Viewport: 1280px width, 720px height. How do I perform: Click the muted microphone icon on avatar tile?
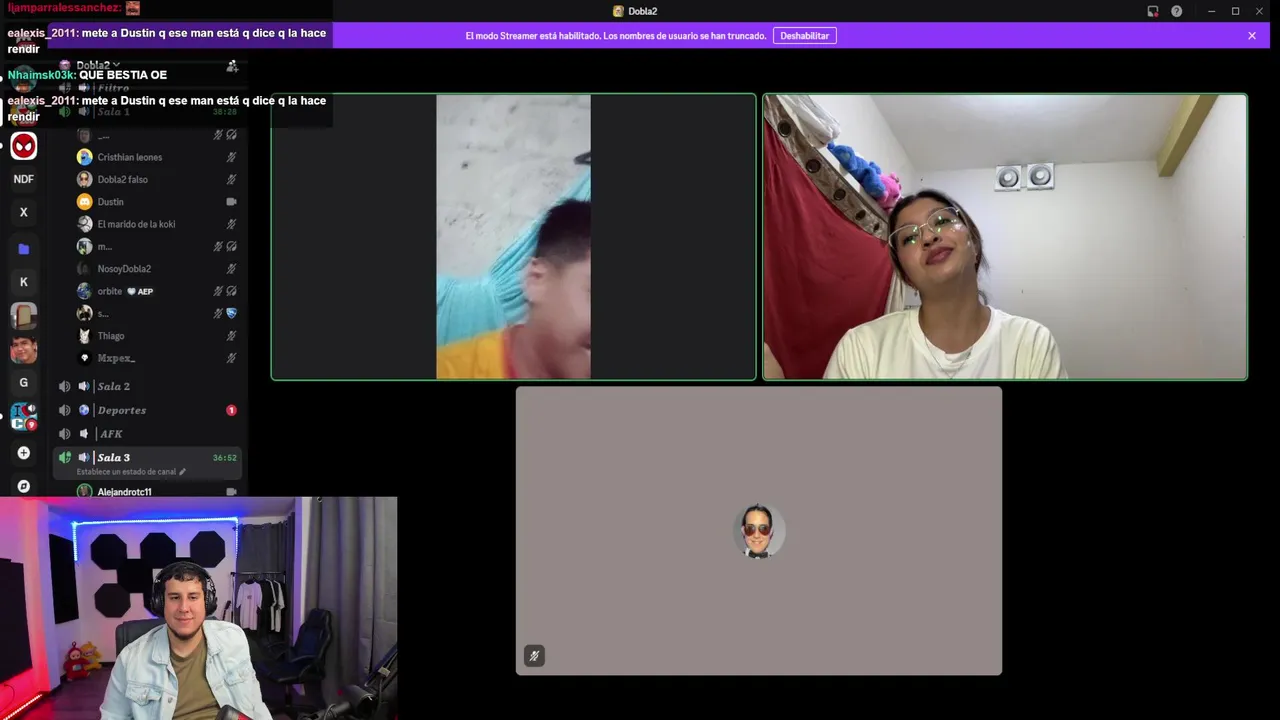(534, 656)
